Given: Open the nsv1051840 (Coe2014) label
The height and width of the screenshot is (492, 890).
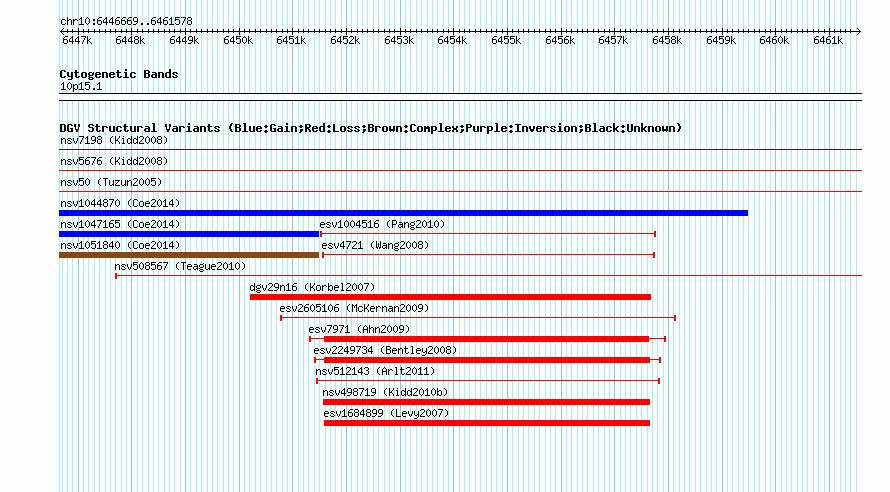Looking at the screenshot, I should click(120, 245).
